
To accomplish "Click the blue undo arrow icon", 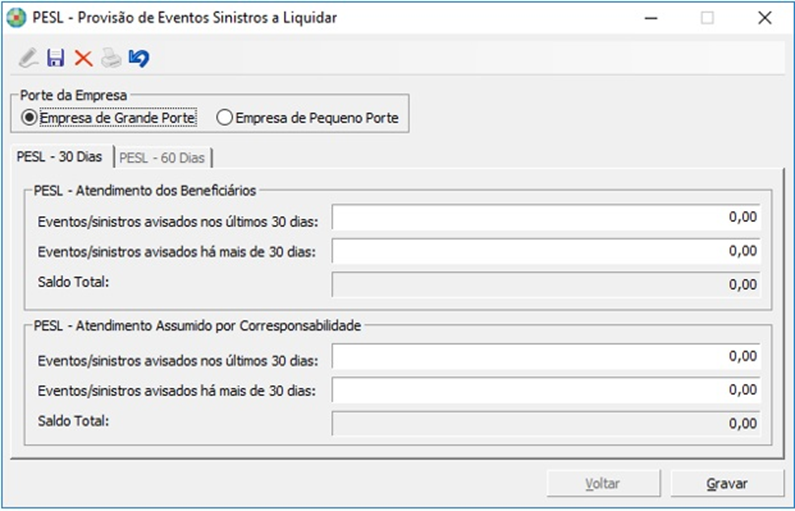I will [x=139, y=59].
